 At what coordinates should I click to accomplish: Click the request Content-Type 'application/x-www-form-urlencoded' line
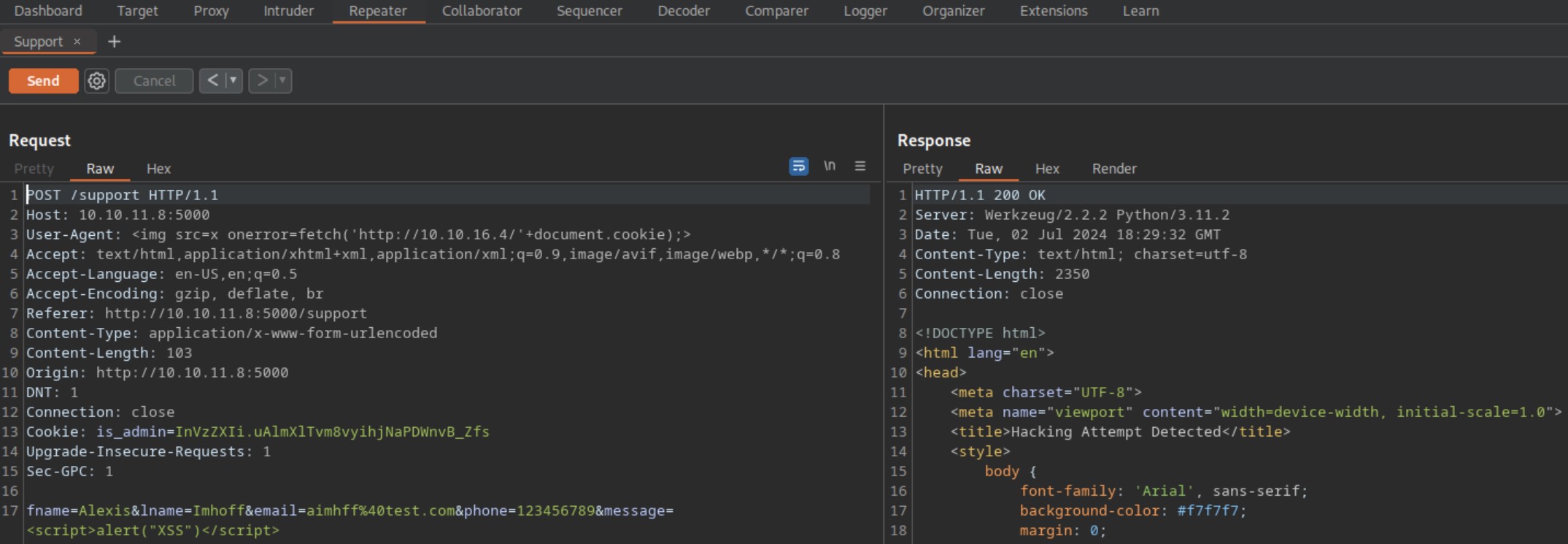pos(231,333)
